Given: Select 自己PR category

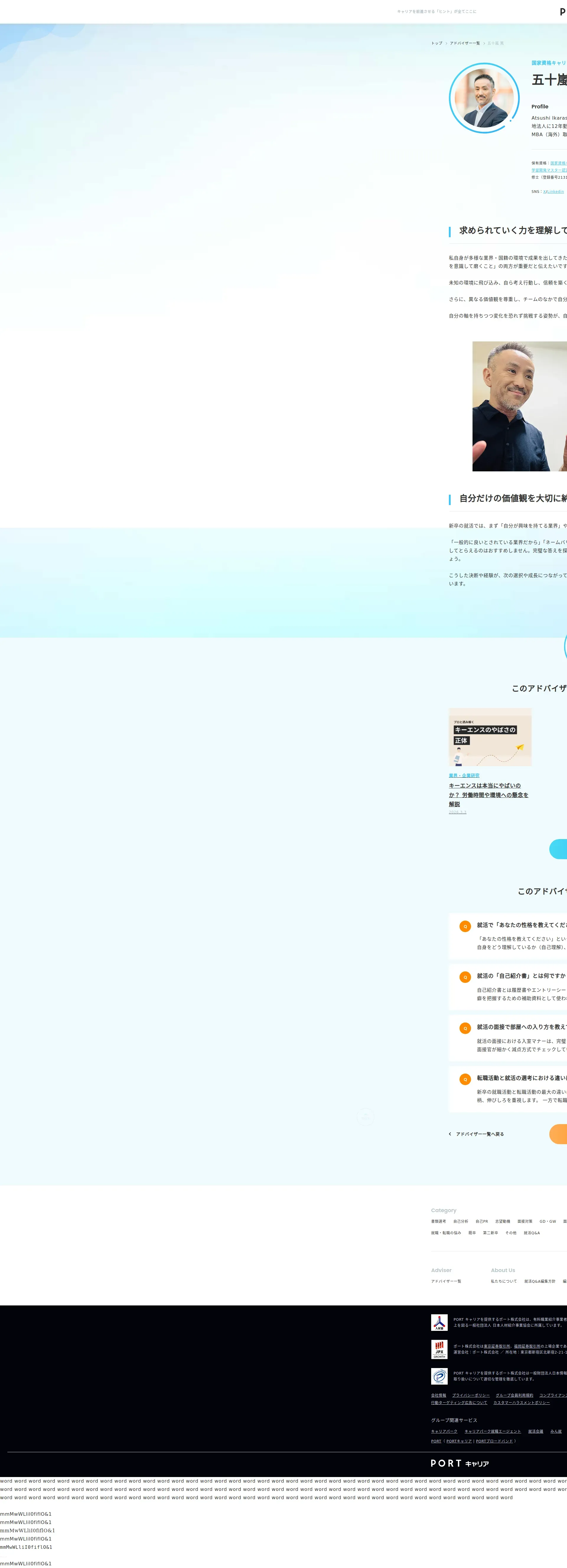Looking at the screenshot, I should pyautogui.click(x=482, y=1221).
